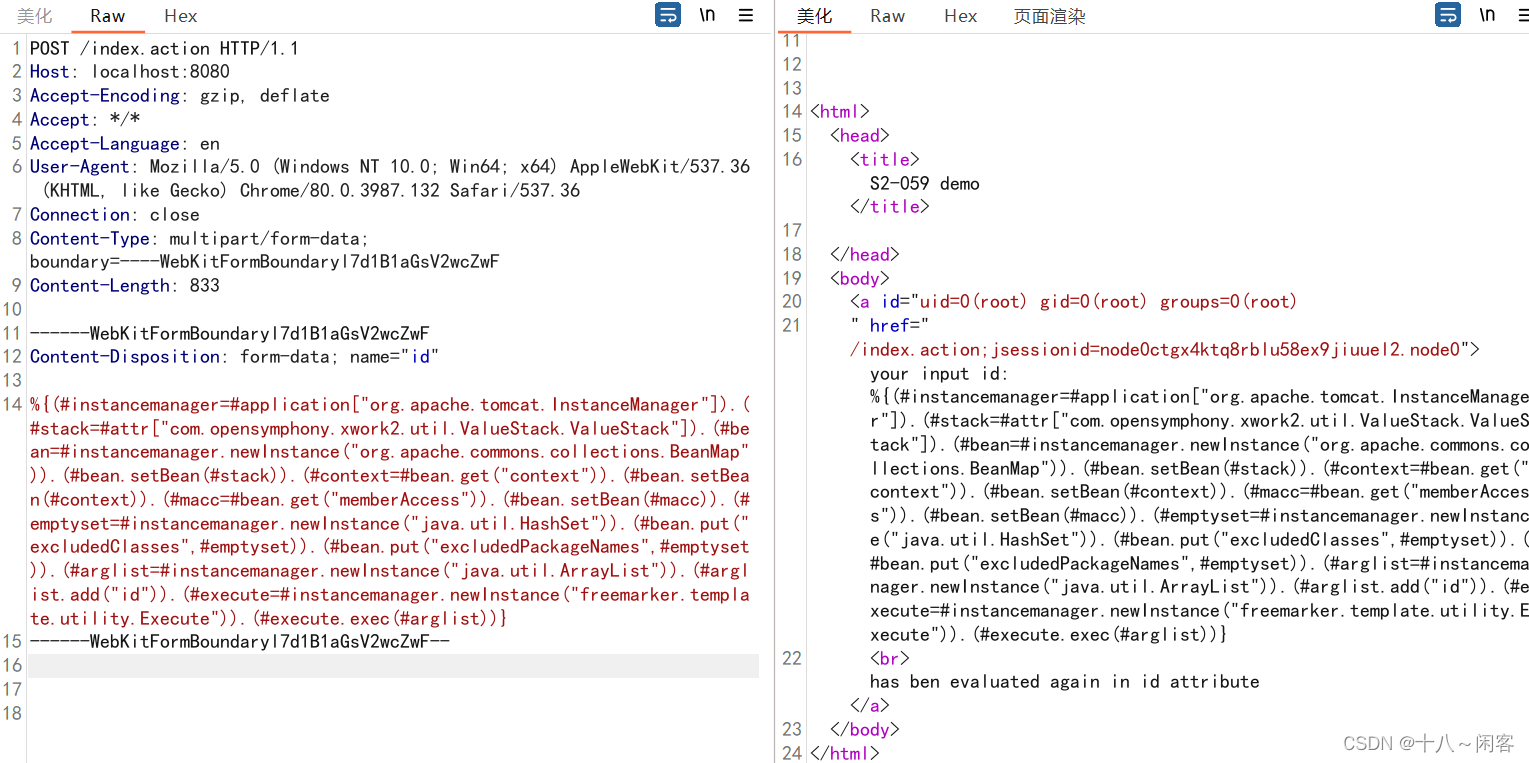Toggle \n non-printable characters in request panel
Image resolution: width=1529 pixels, height=763 pixels.
tap(707, 15)
